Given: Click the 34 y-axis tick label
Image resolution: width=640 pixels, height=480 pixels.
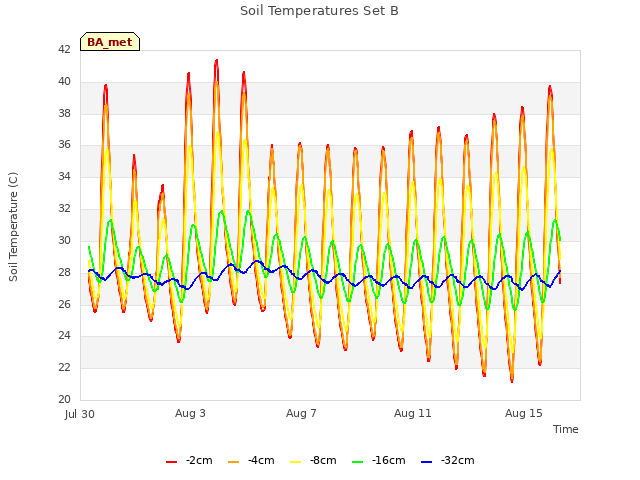Looking at the screenshot, I should coord(64,176).
